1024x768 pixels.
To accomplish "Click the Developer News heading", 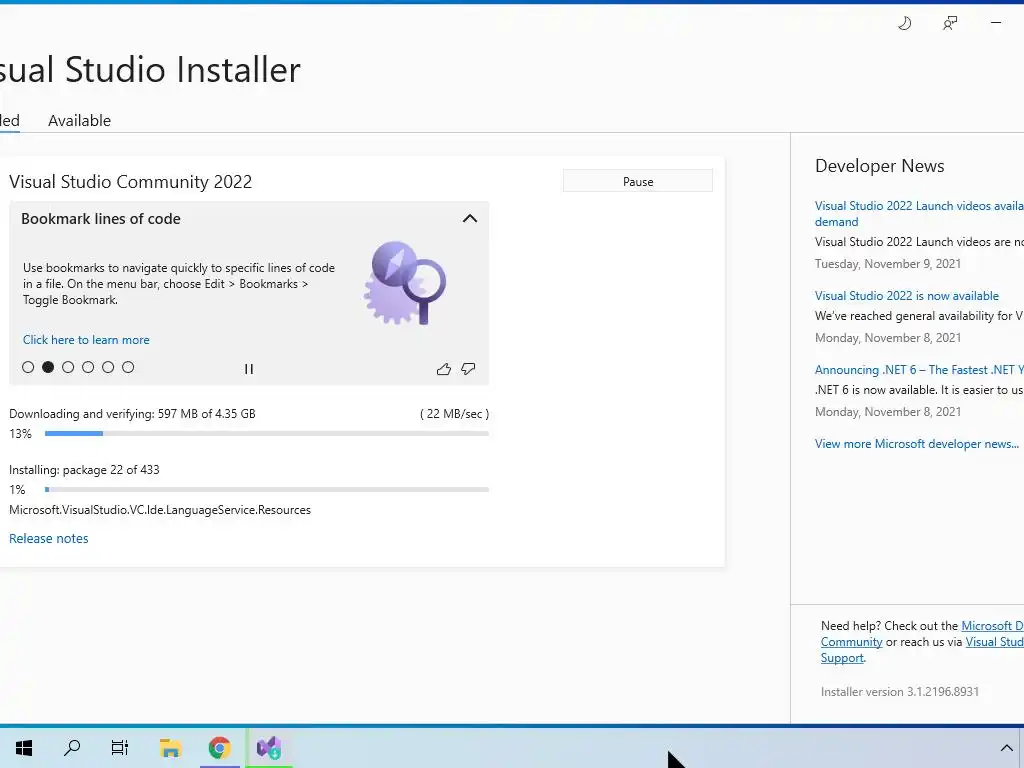I will click(x=880, y=166).
